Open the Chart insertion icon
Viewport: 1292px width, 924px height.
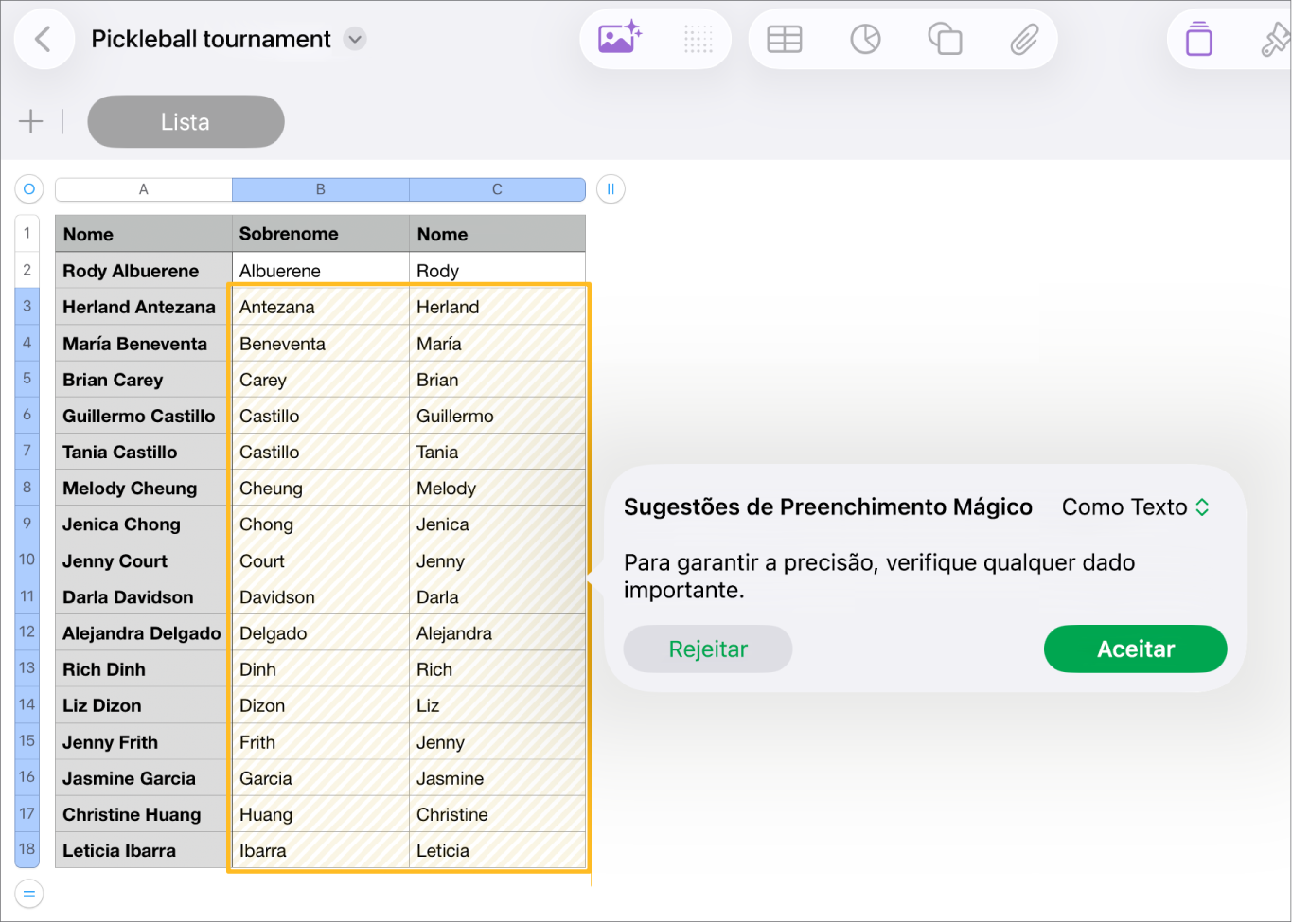tap(865, 39)
